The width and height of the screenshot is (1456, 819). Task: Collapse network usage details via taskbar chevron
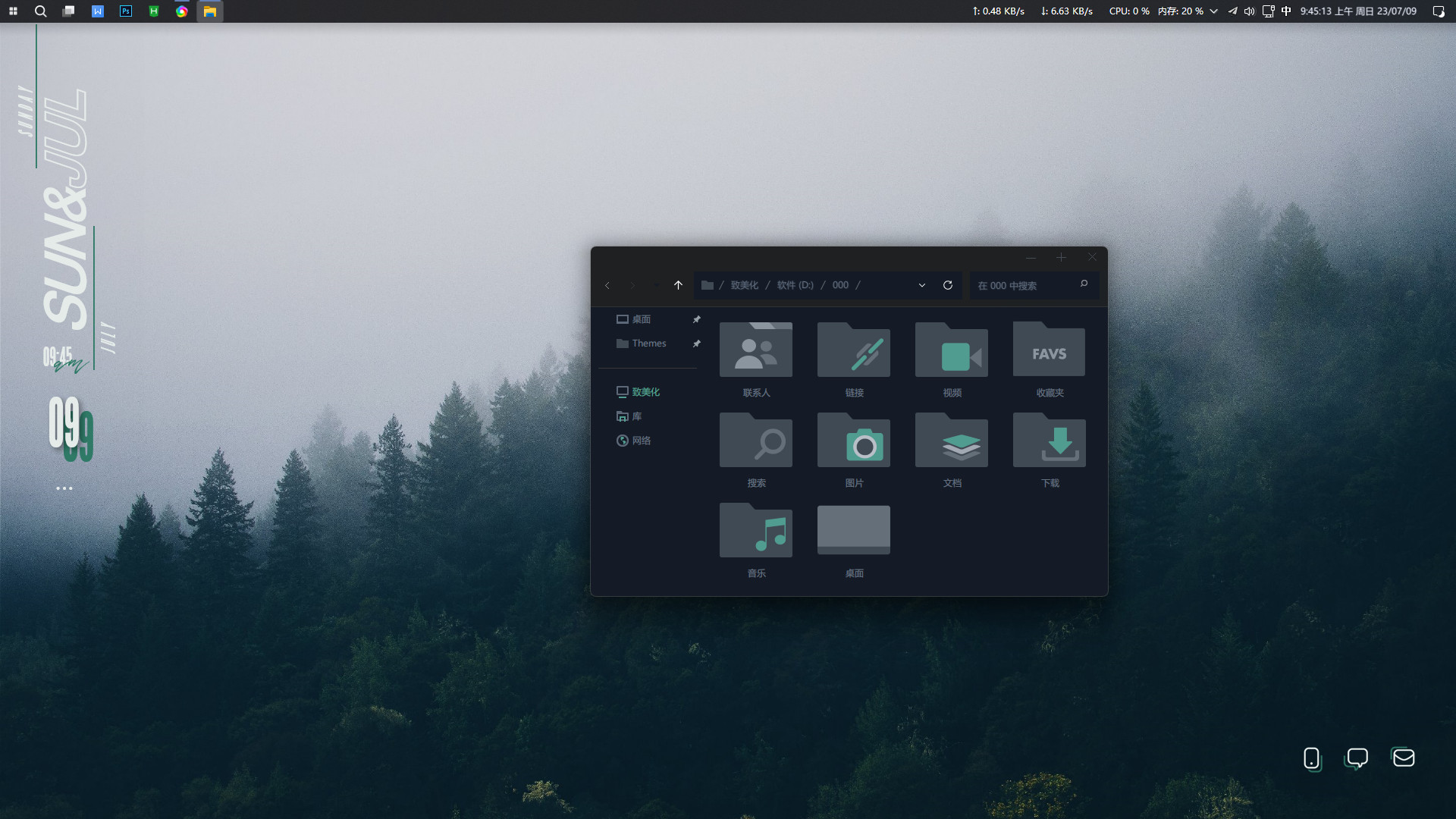1214,11
